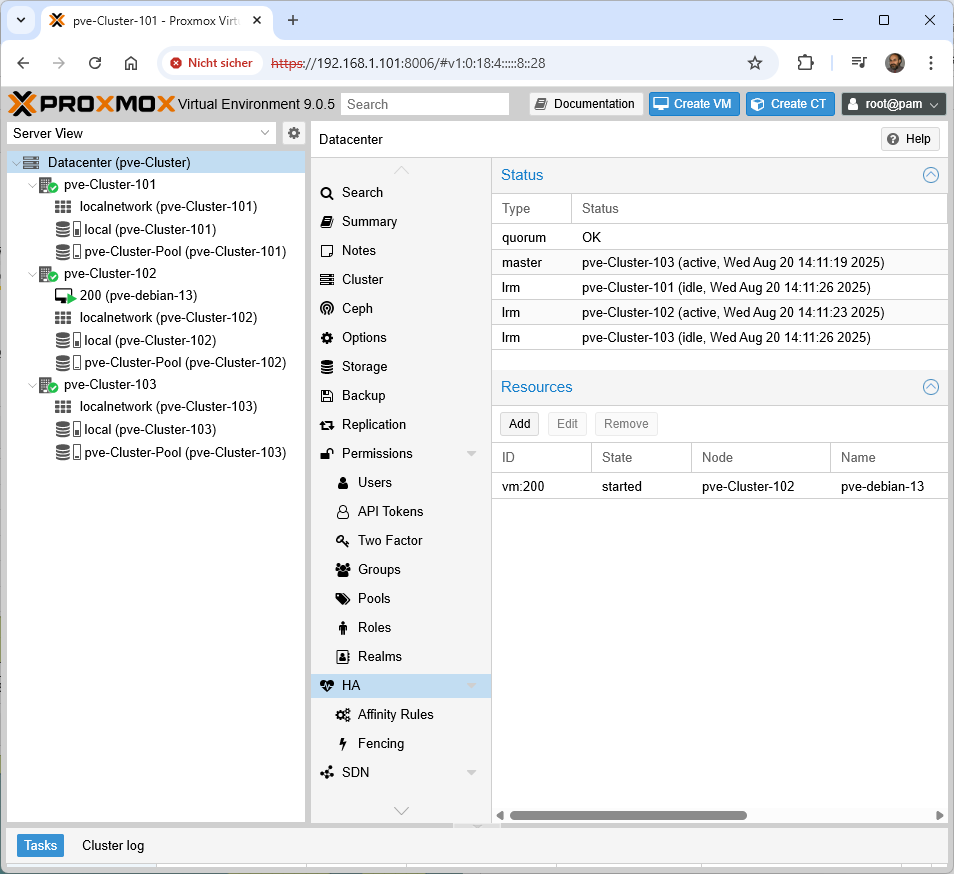Click the horizontal scrollbar in Resources
Image resolution: width=954 pixels, height=874 pixels.
click(x=628, y=815)
